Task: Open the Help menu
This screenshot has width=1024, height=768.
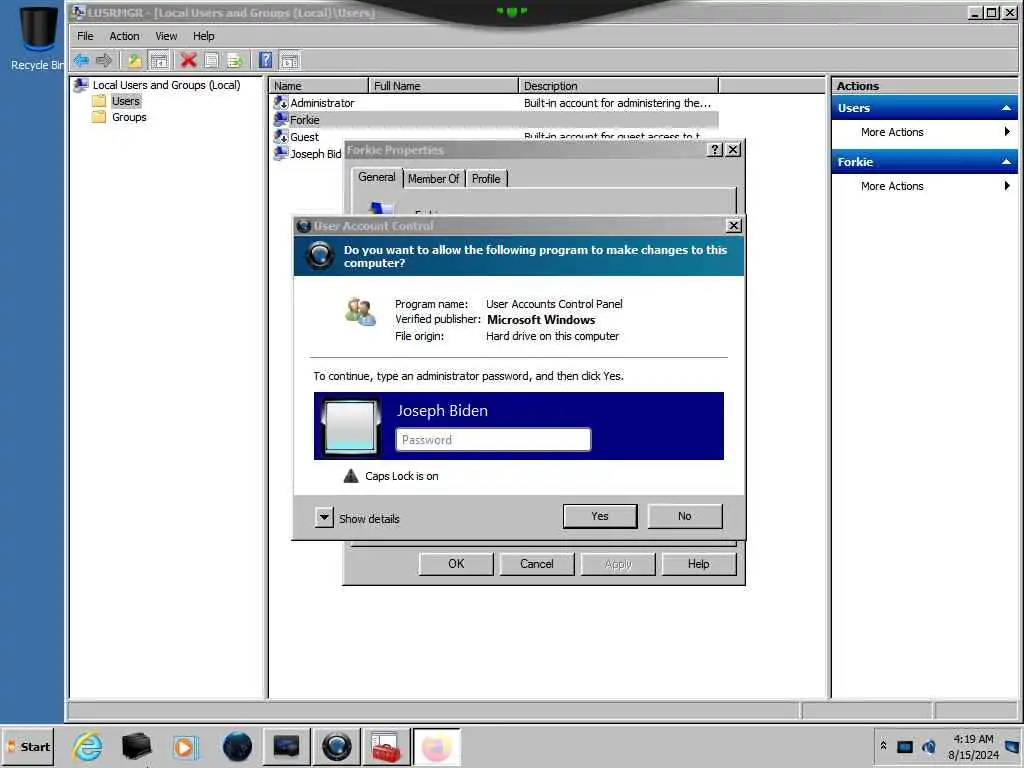Action: click(203, 36)
